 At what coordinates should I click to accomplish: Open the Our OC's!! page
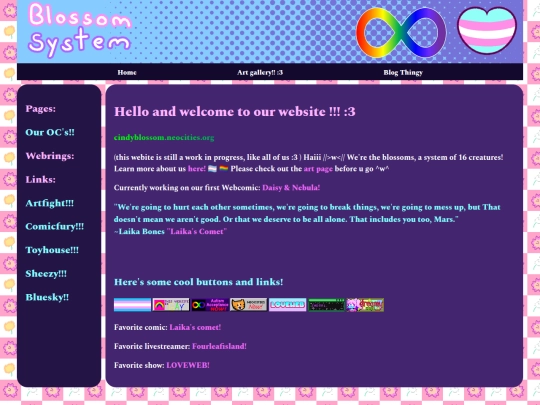click(x=50, y=132)
